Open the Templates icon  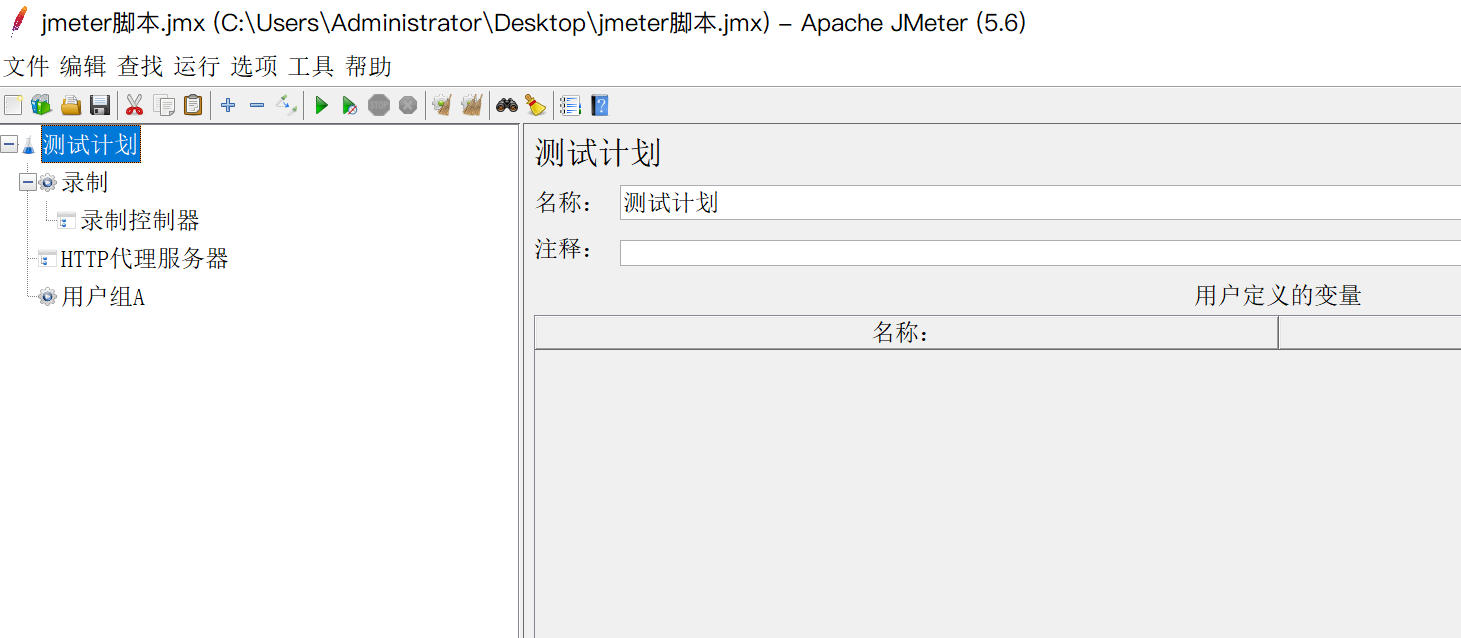coord(41,105)
